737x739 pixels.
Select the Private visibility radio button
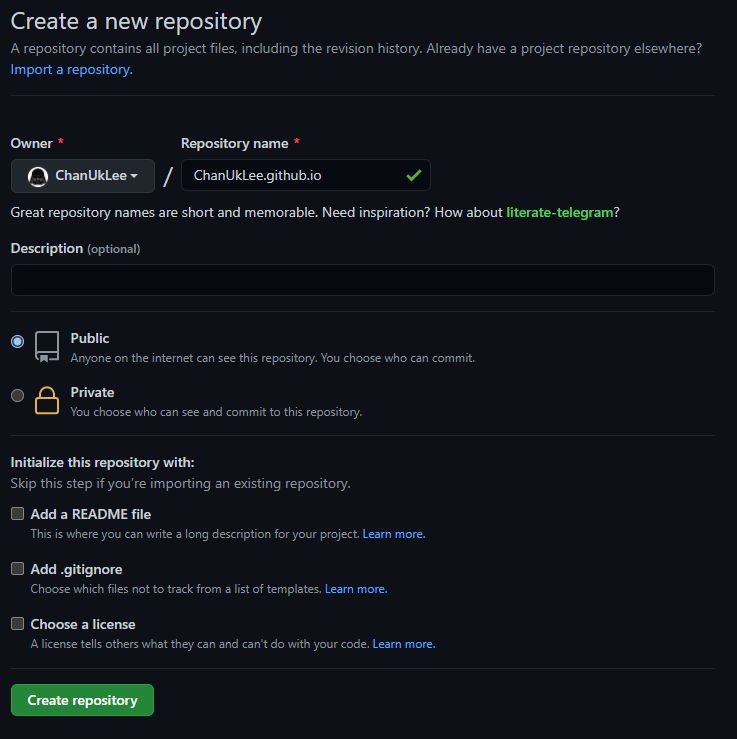tap(17, 395)
